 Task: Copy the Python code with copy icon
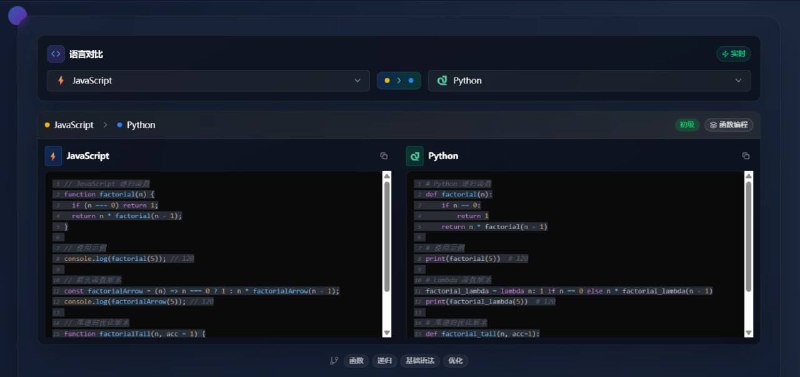pyautogui.click(x=745, y=156)
